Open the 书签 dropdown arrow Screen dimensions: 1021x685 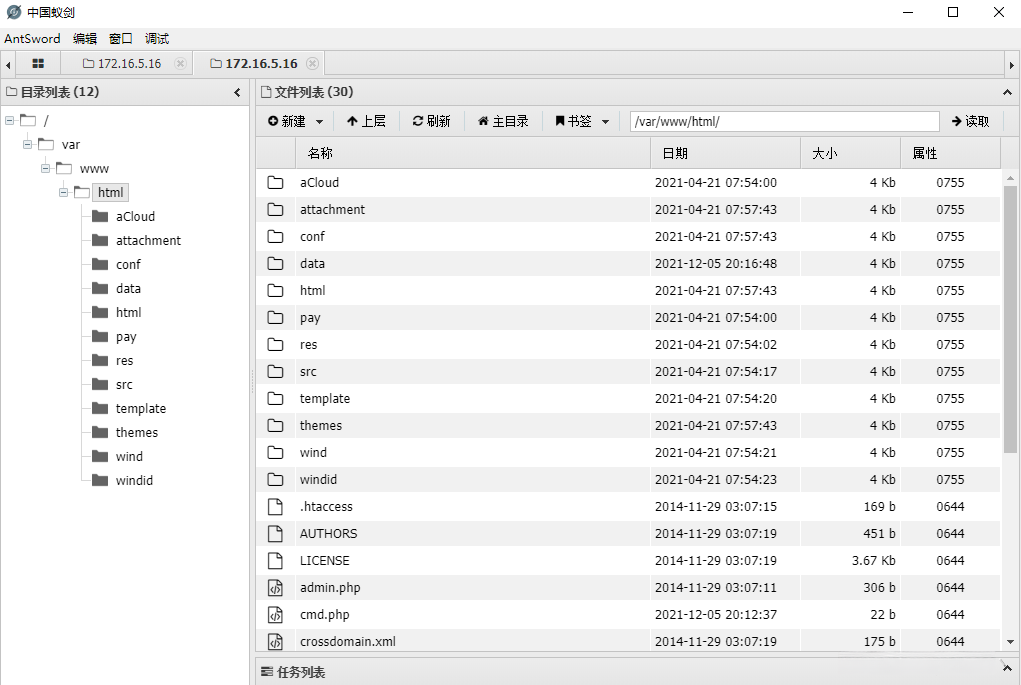[x=606, y=122]
